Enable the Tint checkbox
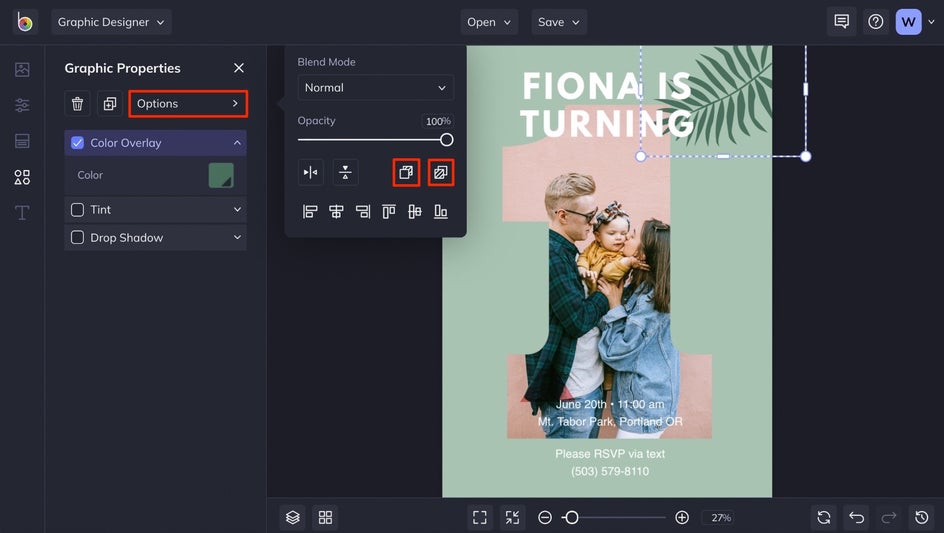This screenshot has width=944, height=533. pos(78,210)
